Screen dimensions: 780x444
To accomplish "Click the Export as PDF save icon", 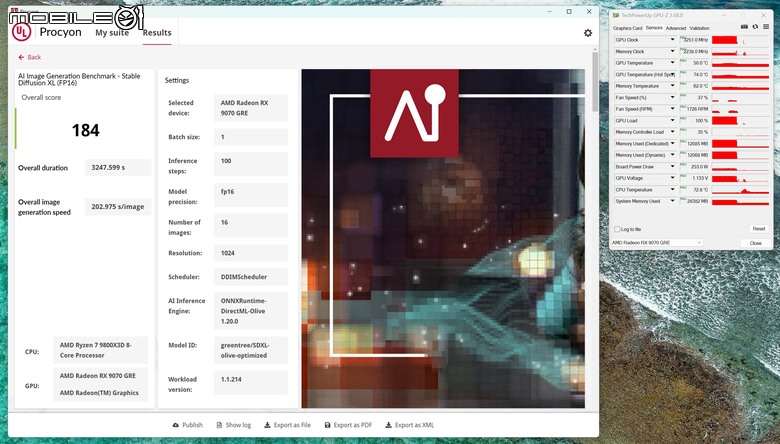I will point(327,425).
